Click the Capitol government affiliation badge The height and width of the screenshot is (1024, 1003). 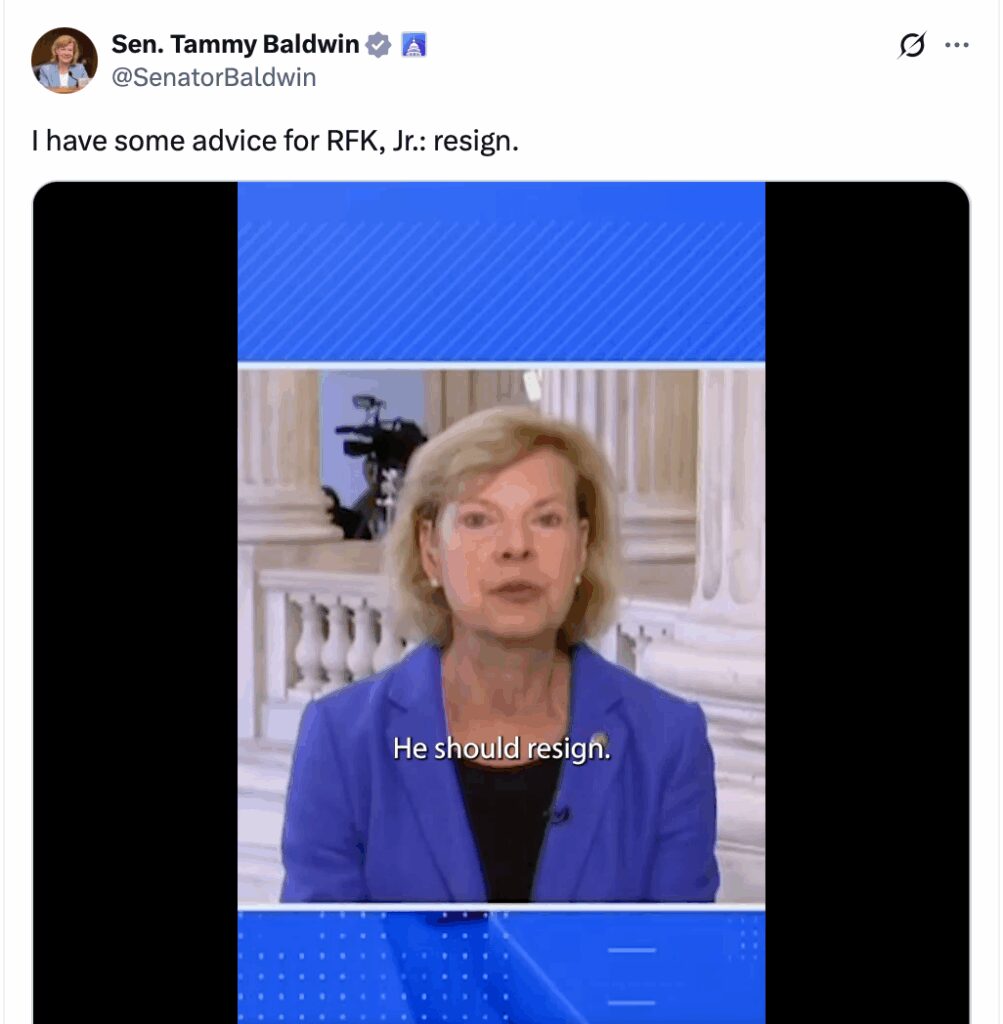tap(413, 45)
